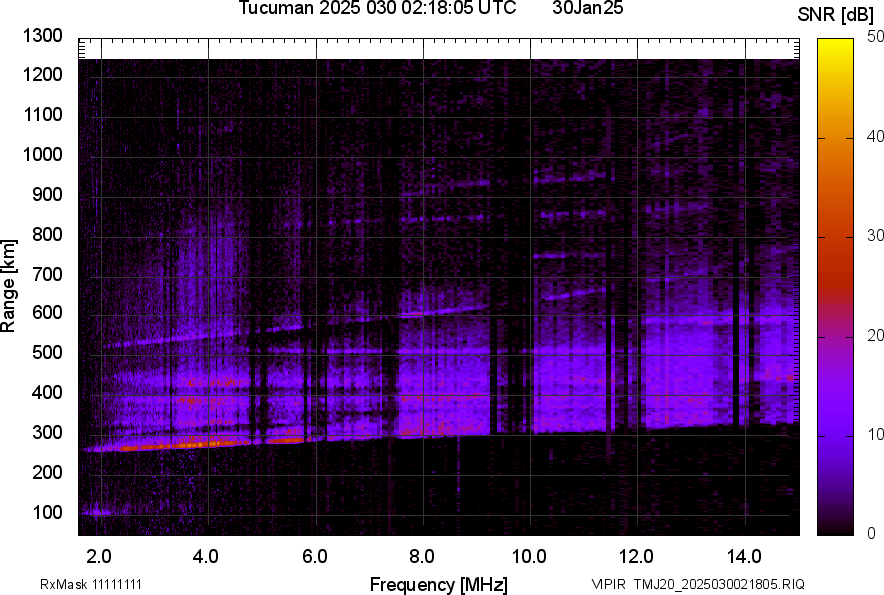Pick the black bottom of the SNR colorbar

(x=834, y=530)
